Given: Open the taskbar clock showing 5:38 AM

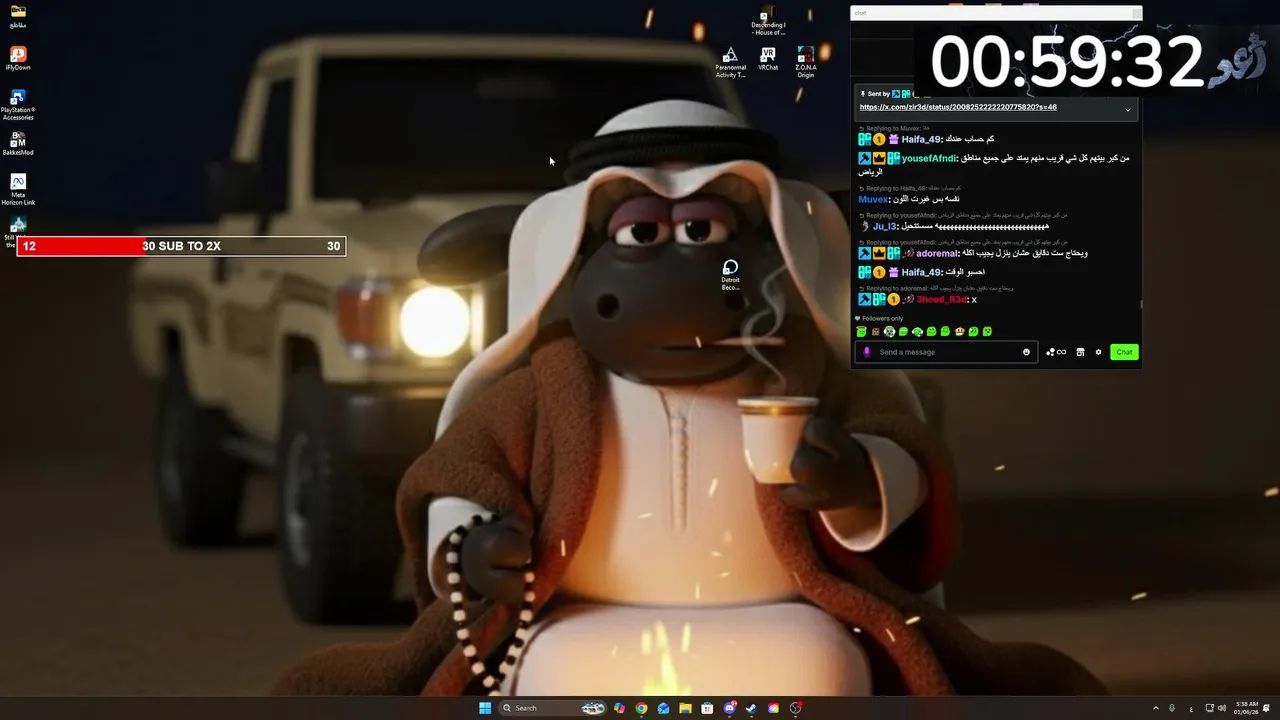Looking at the screenshot, I should tap(1246, 708).
